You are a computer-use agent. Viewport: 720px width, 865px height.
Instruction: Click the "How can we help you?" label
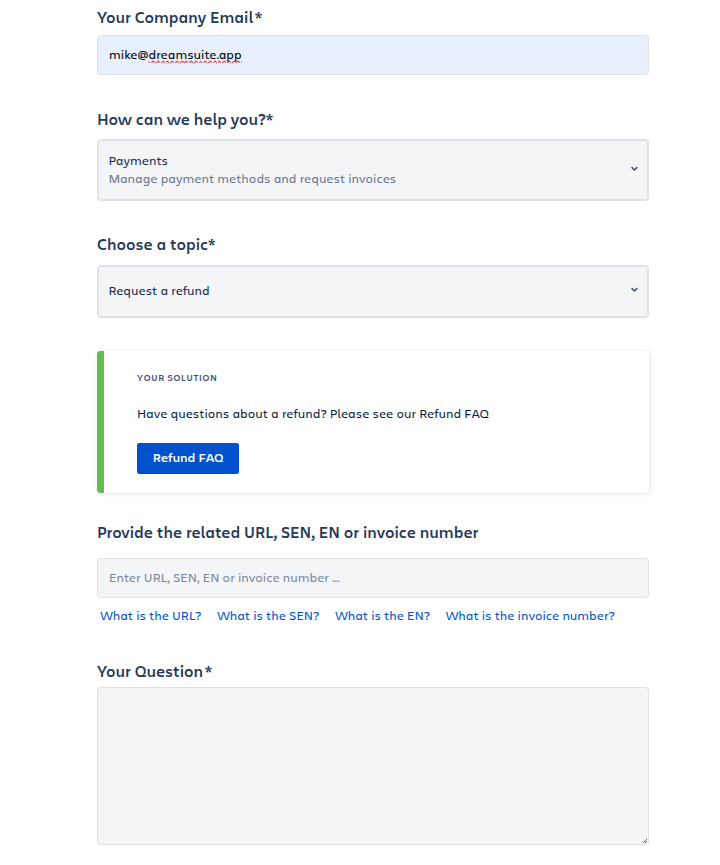click(185, 120)
